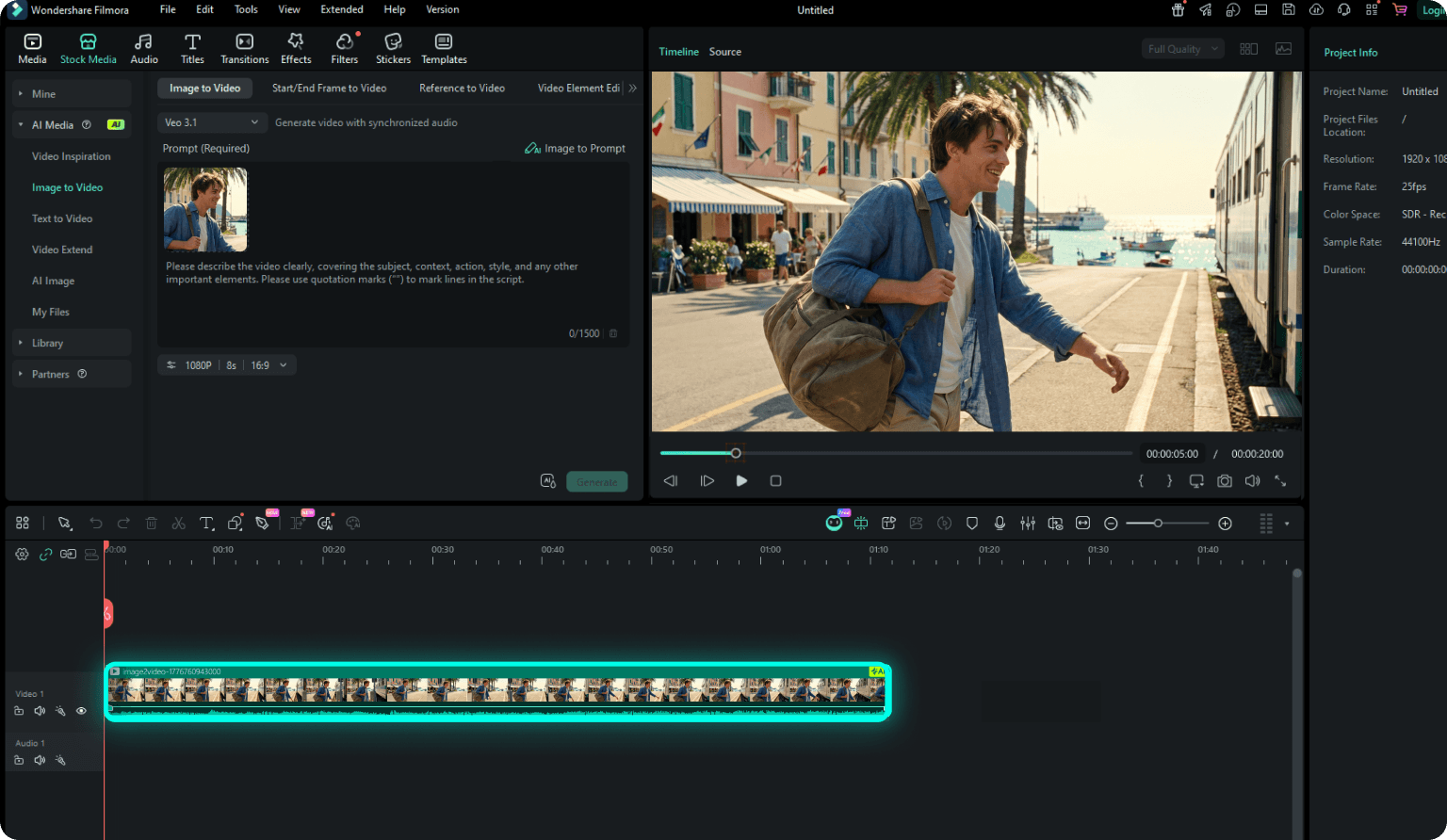The image size is (1447, 840).
Task: Mute the Video 1 track
Action: 40,710
